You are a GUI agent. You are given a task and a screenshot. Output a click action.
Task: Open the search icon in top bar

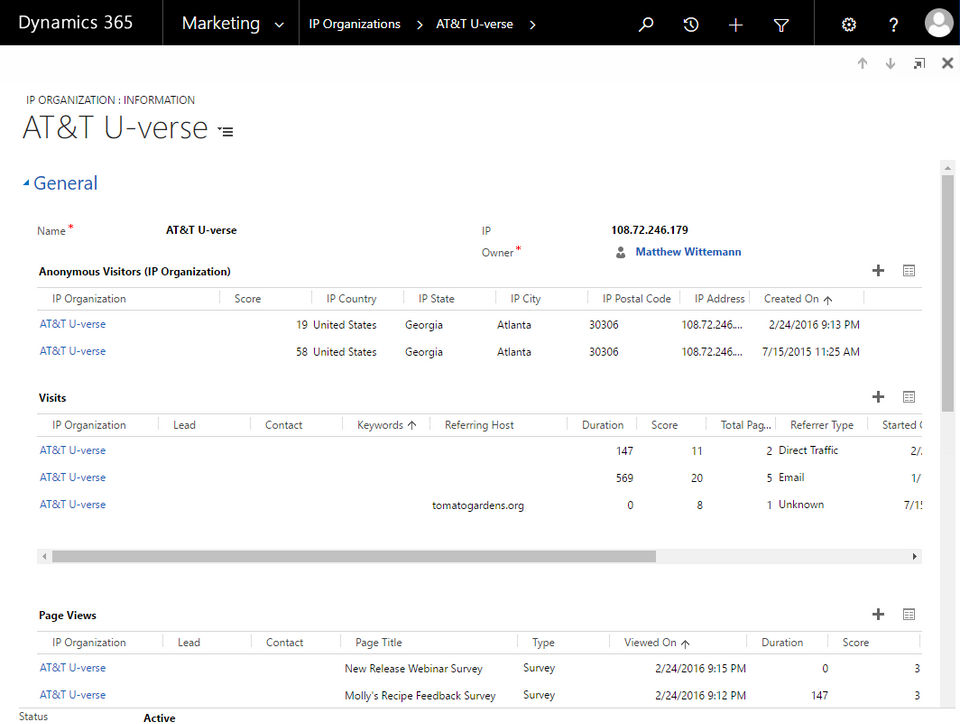[x=646, y=24]
